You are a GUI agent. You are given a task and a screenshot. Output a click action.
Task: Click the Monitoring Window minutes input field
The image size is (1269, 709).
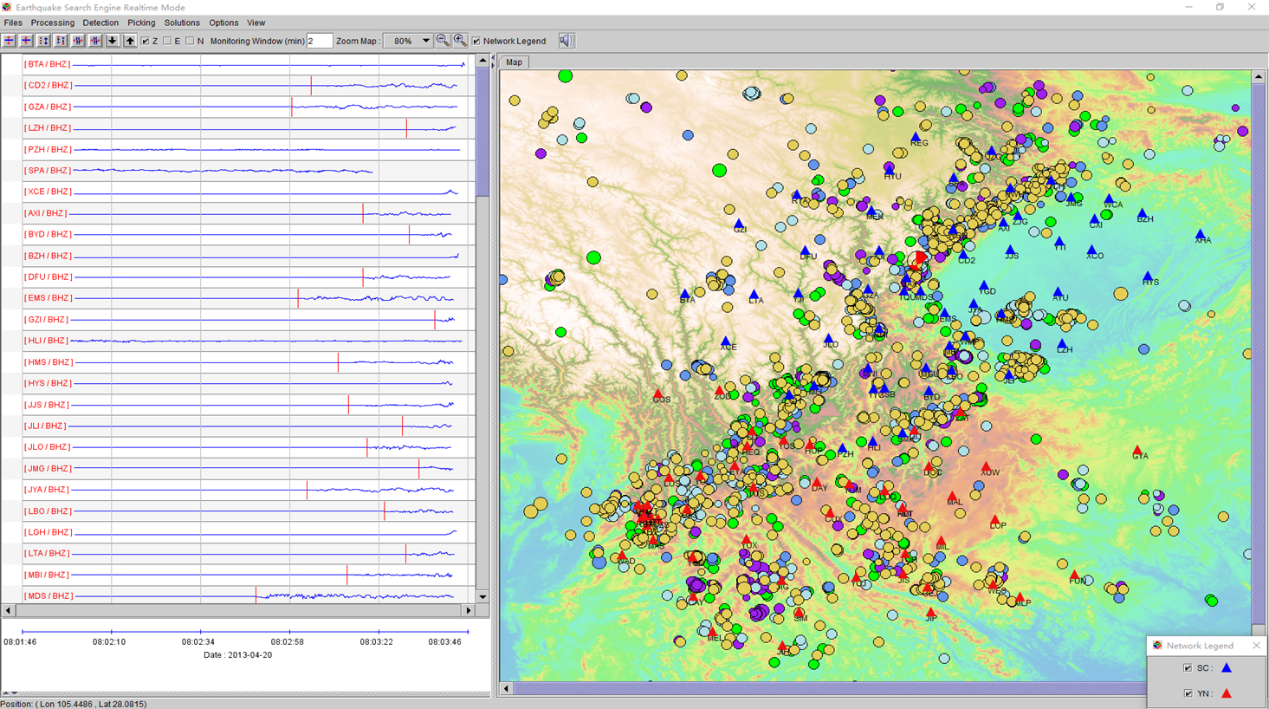320,41
